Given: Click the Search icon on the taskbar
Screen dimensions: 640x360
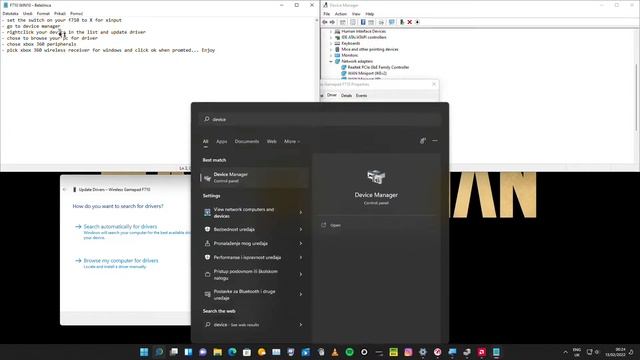Looking at the screenshot, I should click(x=159, y=352).
